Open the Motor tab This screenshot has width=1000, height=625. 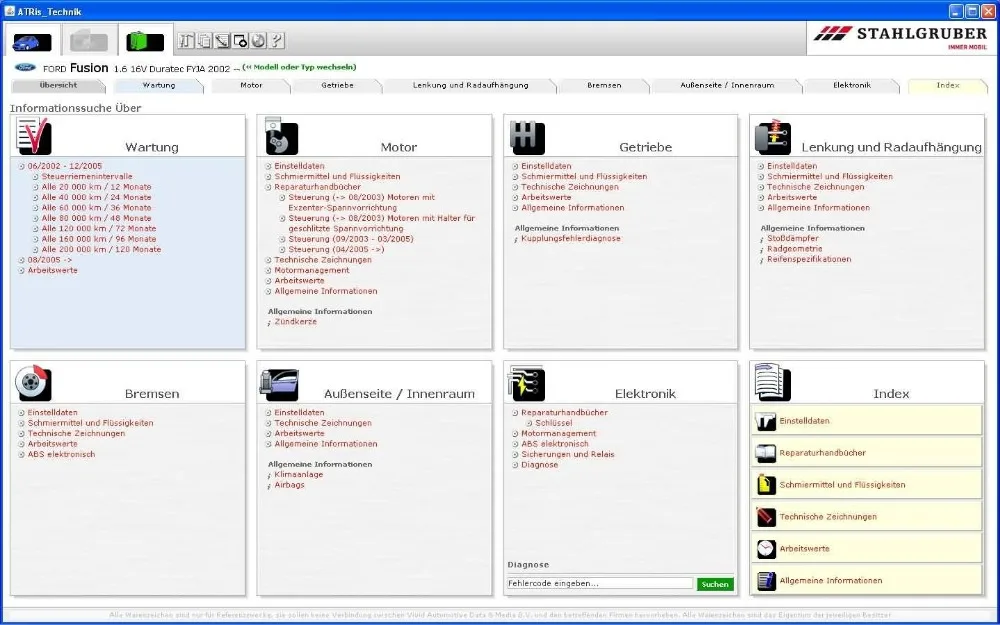click(251, 85)
